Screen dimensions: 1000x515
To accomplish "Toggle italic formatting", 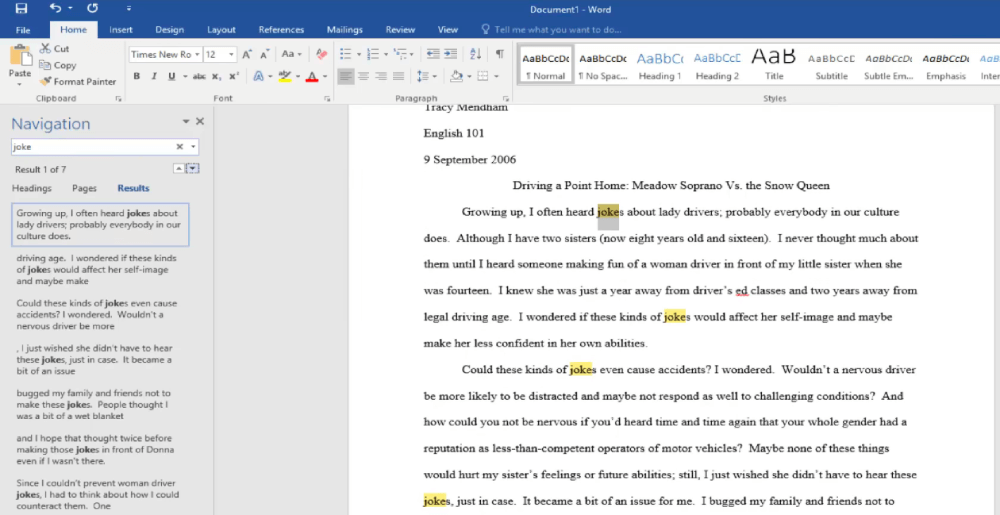I will (x=154, y=76).
